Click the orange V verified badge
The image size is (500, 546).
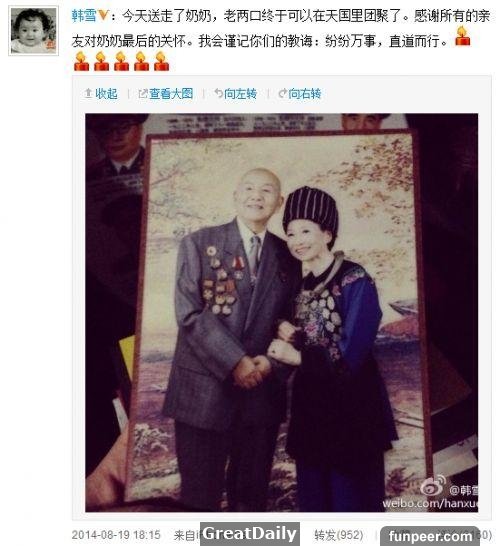[x=103, y=15]
